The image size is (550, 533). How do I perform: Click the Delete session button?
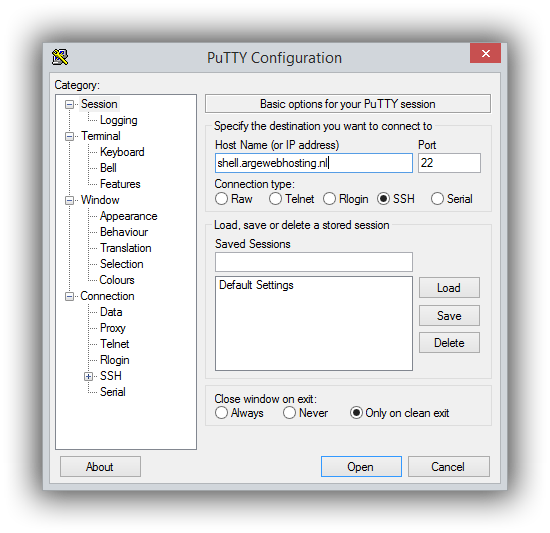[449, 343]
